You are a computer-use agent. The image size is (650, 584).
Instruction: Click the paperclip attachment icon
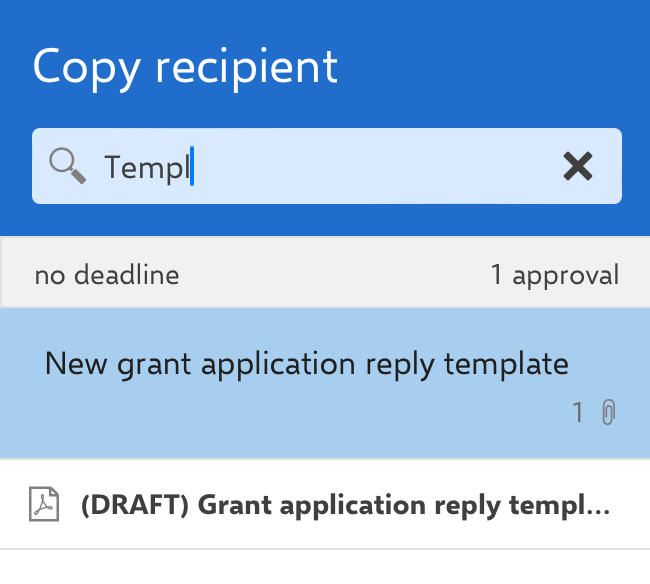pyautogui.click(x=607, y=412)
